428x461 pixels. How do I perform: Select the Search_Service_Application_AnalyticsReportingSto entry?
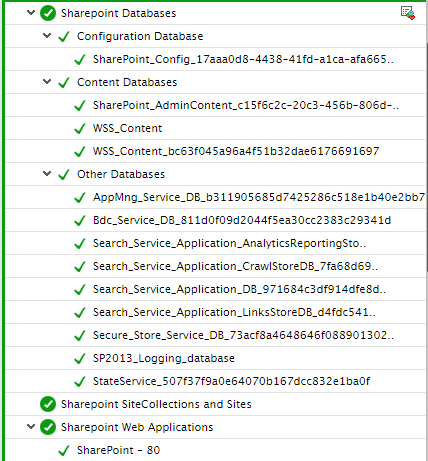(x=229, y=243)
